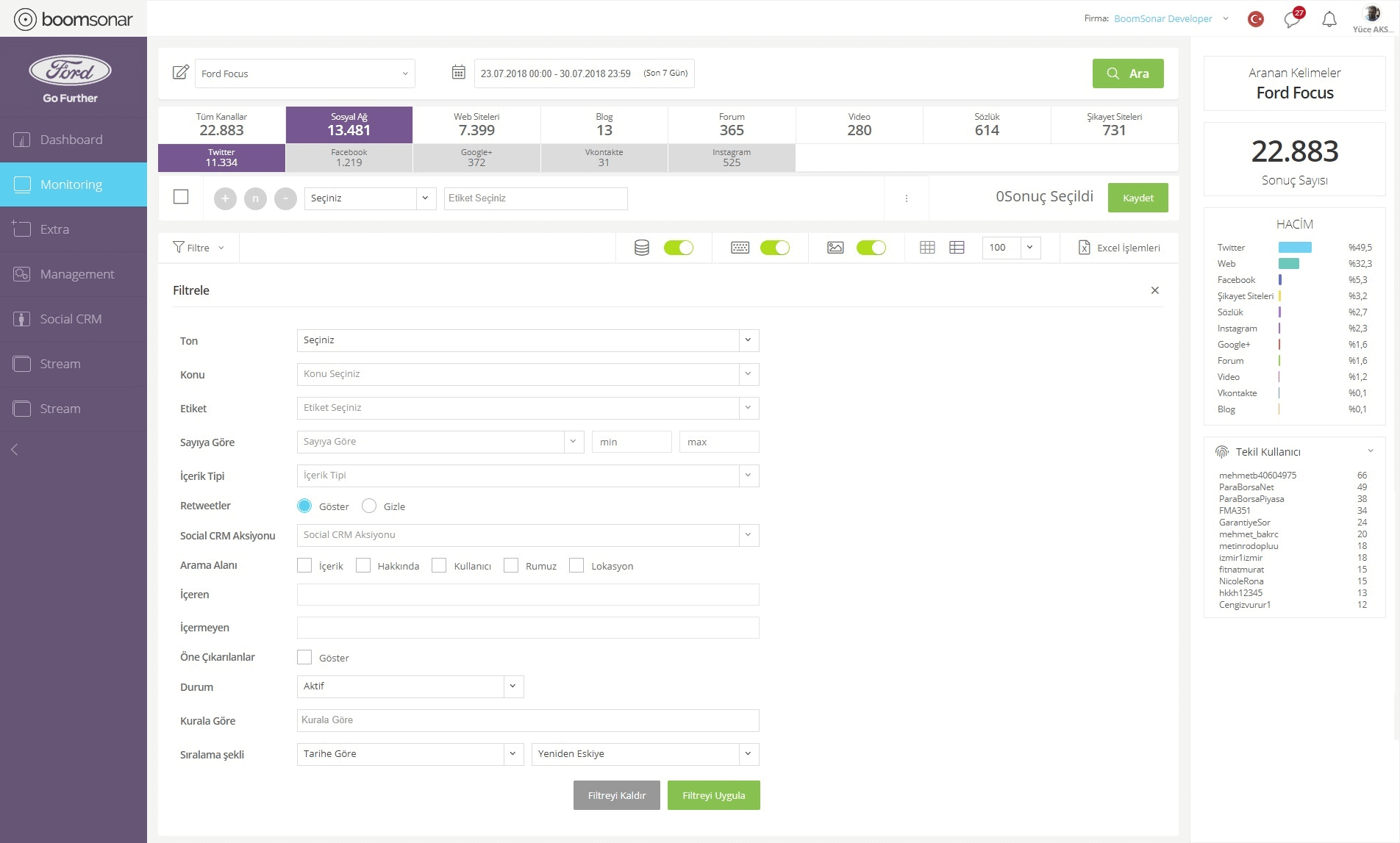Viewport: 1400px width, 843px height.
Task: Check the Hakkında checkbox
Action: (x=362, y=565)
